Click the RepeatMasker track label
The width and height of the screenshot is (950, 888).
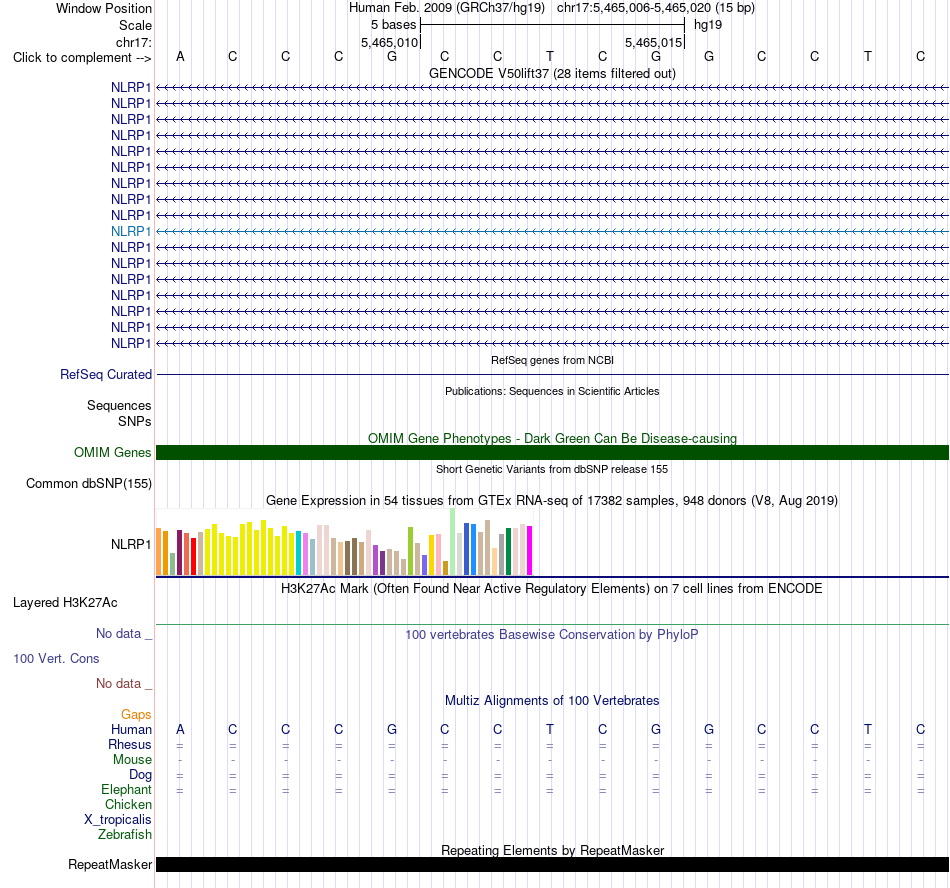point(110,864)
